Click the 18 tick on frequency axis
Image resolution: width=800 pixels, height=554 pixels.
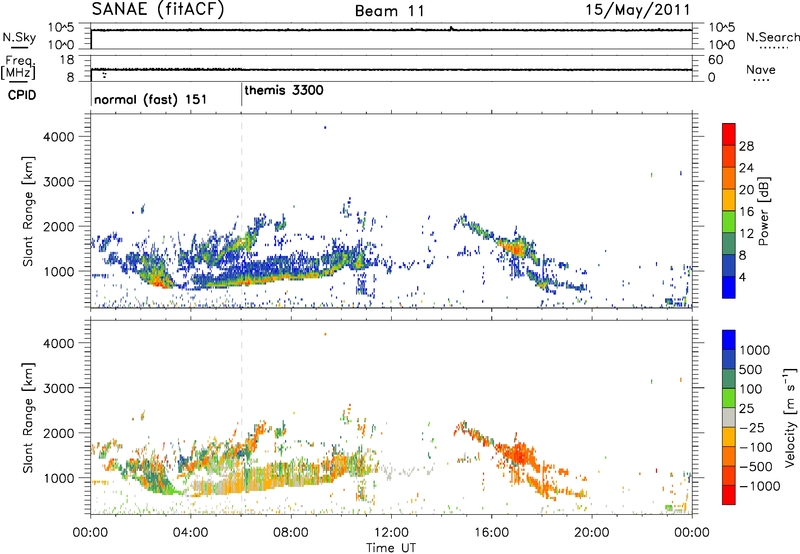coord(67,60)
